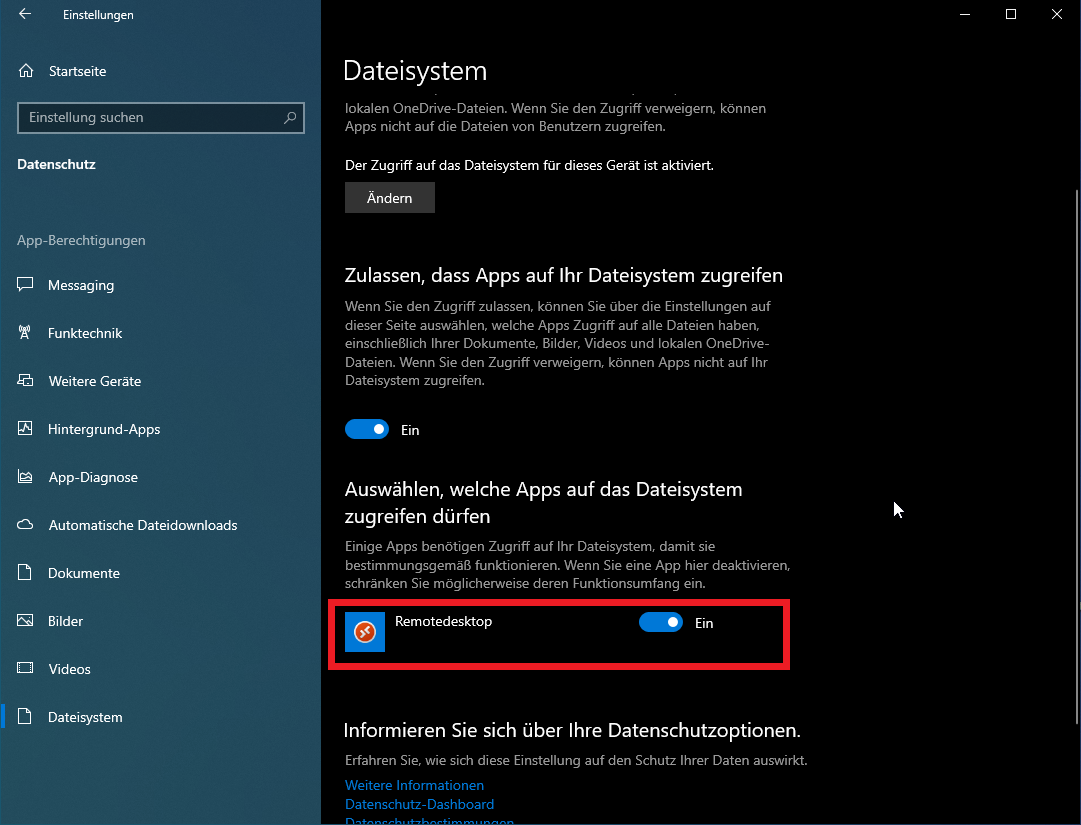Click the Funktechnik antenna icon
The width and height of the screenshot is (1081, 825).
click(x=26, y=333)
